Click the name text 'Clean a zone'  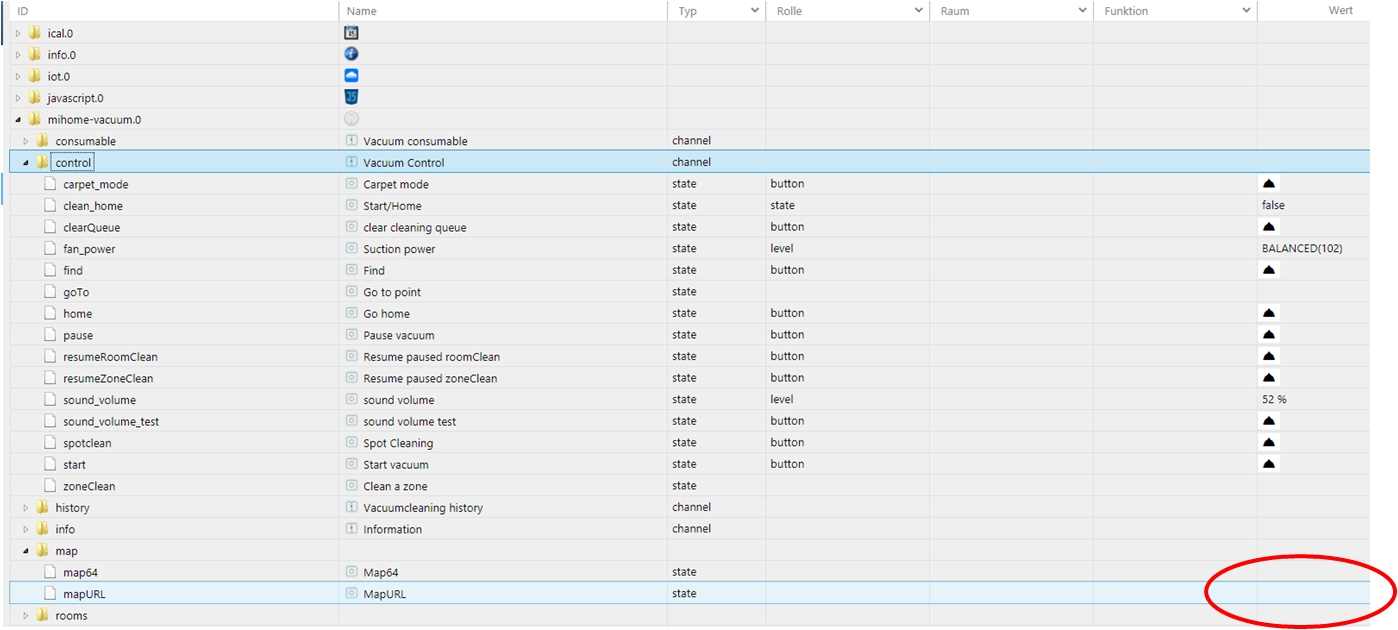pyautogui.click(x=395, y=486)
